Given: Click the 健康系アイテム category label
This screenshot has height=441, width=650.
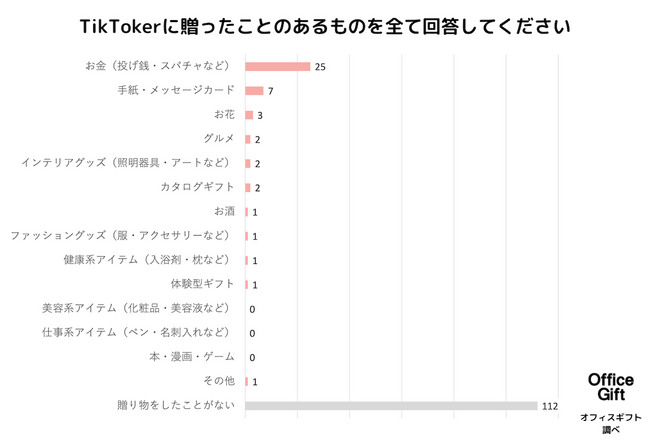Looking at the screenshot, I should pyautogui.click(x=146, y=260).
